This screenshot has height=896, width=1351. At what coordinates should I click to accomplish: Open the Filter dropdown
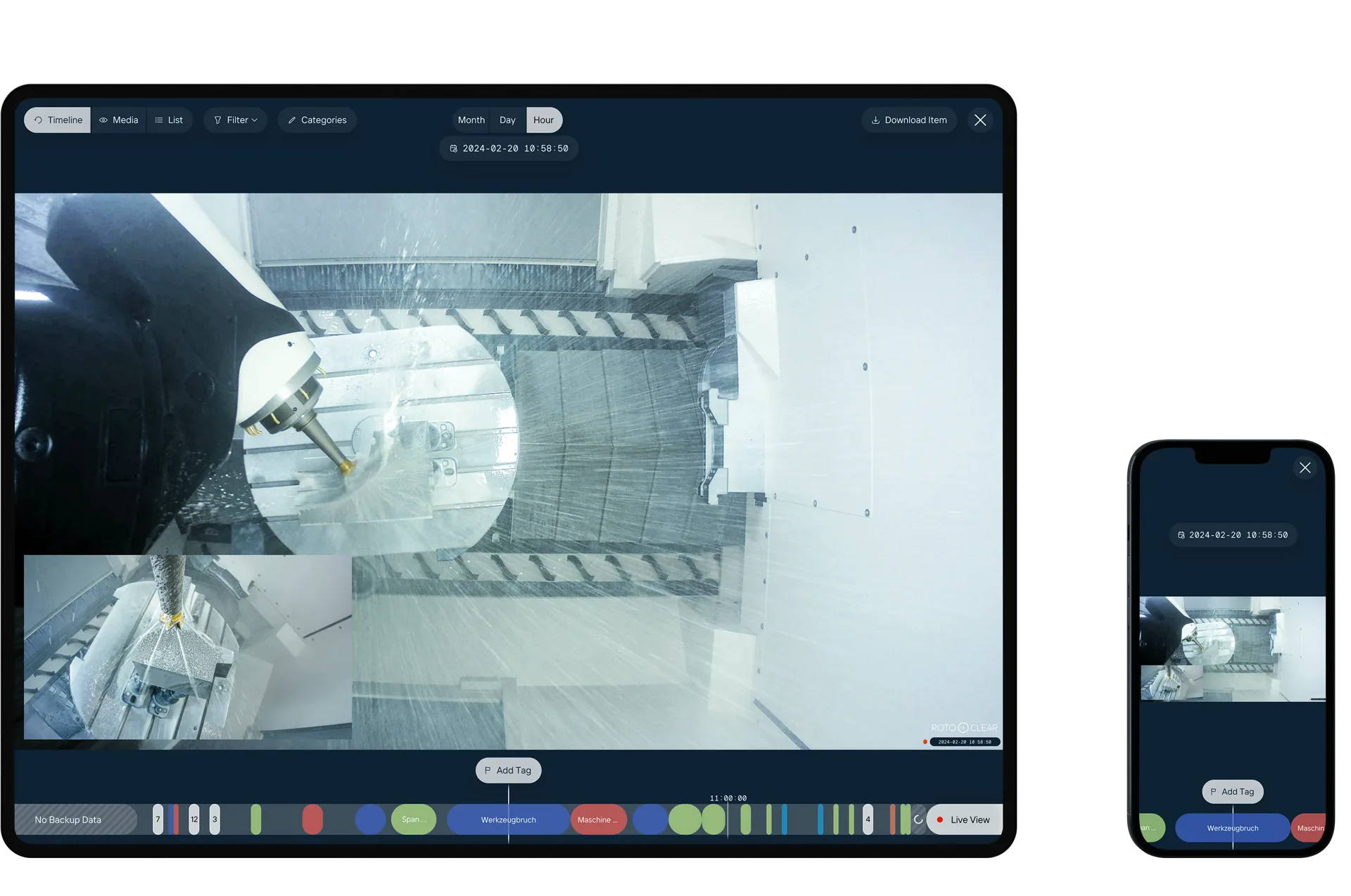click(x=236, y=120)
